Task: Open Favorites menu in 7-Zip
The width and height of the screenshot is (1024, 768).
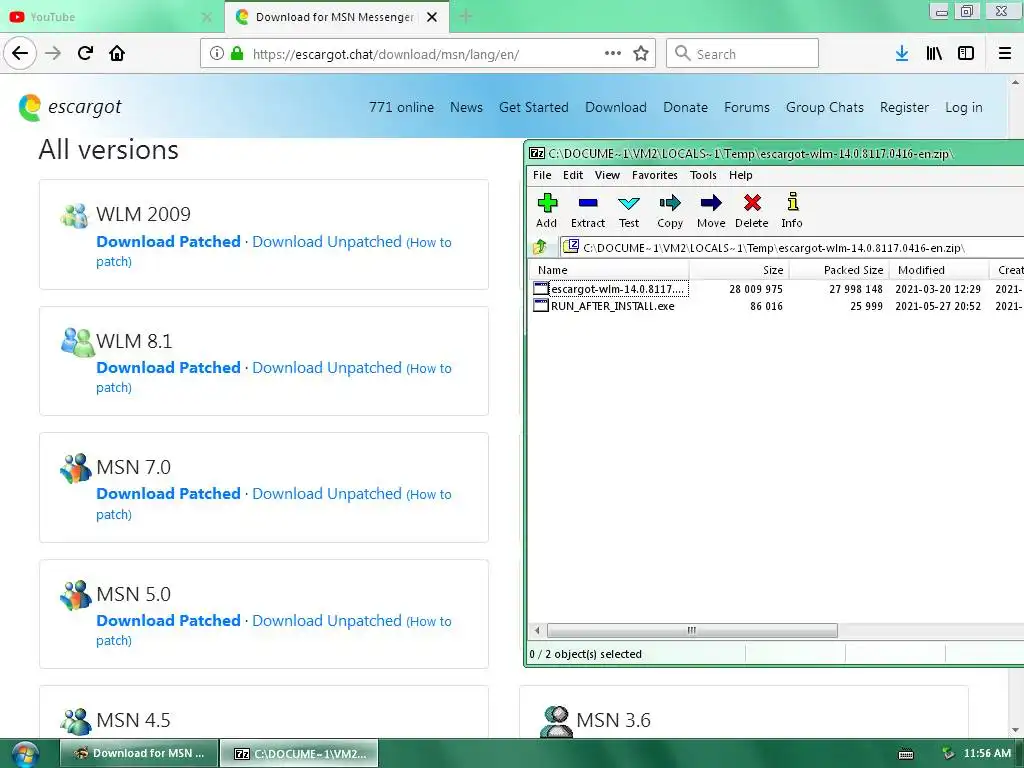Action: point(654,175)
